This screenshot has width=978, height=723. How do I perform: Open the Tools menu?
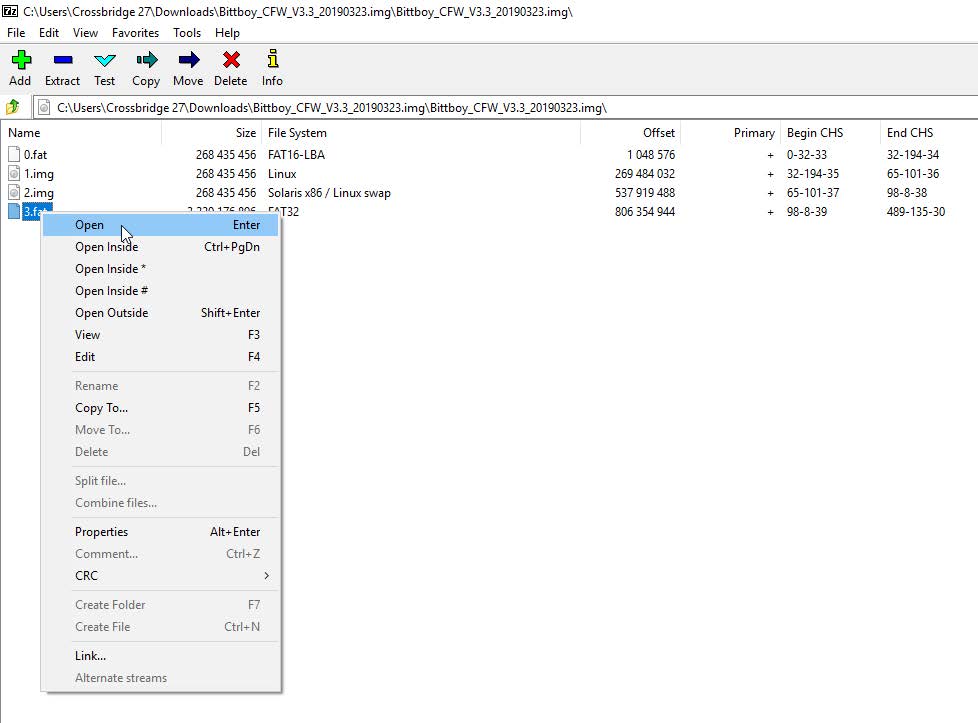pos(187,32)
